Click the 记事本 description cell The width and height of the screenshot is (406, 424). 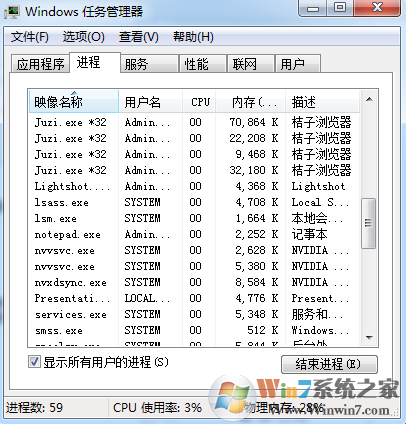tap(309, 234)
